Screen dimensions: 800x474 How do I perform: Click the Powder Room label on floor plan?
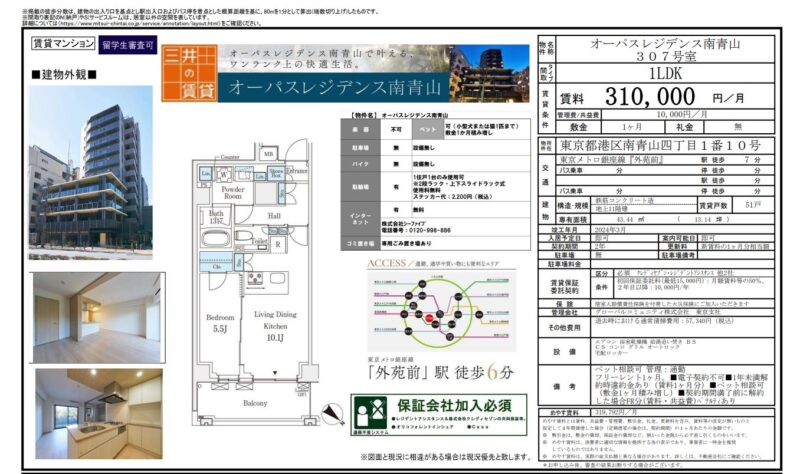coord(233,192)
